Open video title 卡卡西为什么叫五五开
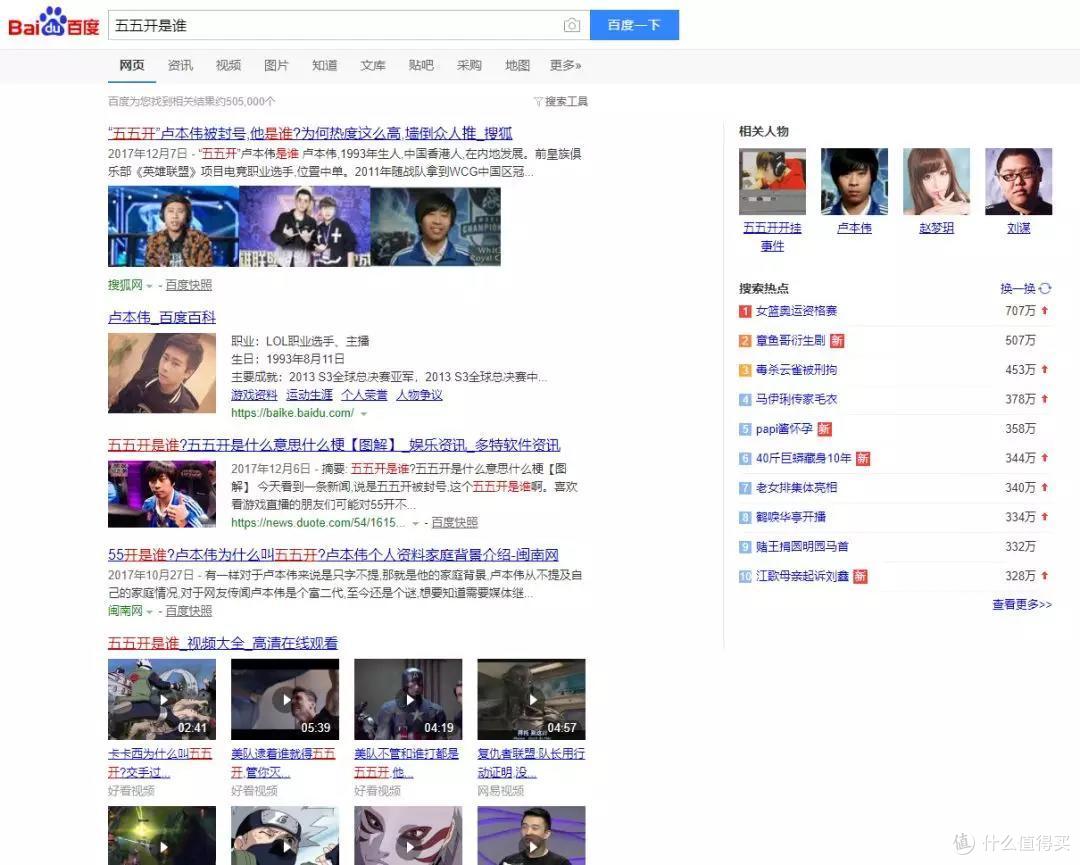 [160, 763]
